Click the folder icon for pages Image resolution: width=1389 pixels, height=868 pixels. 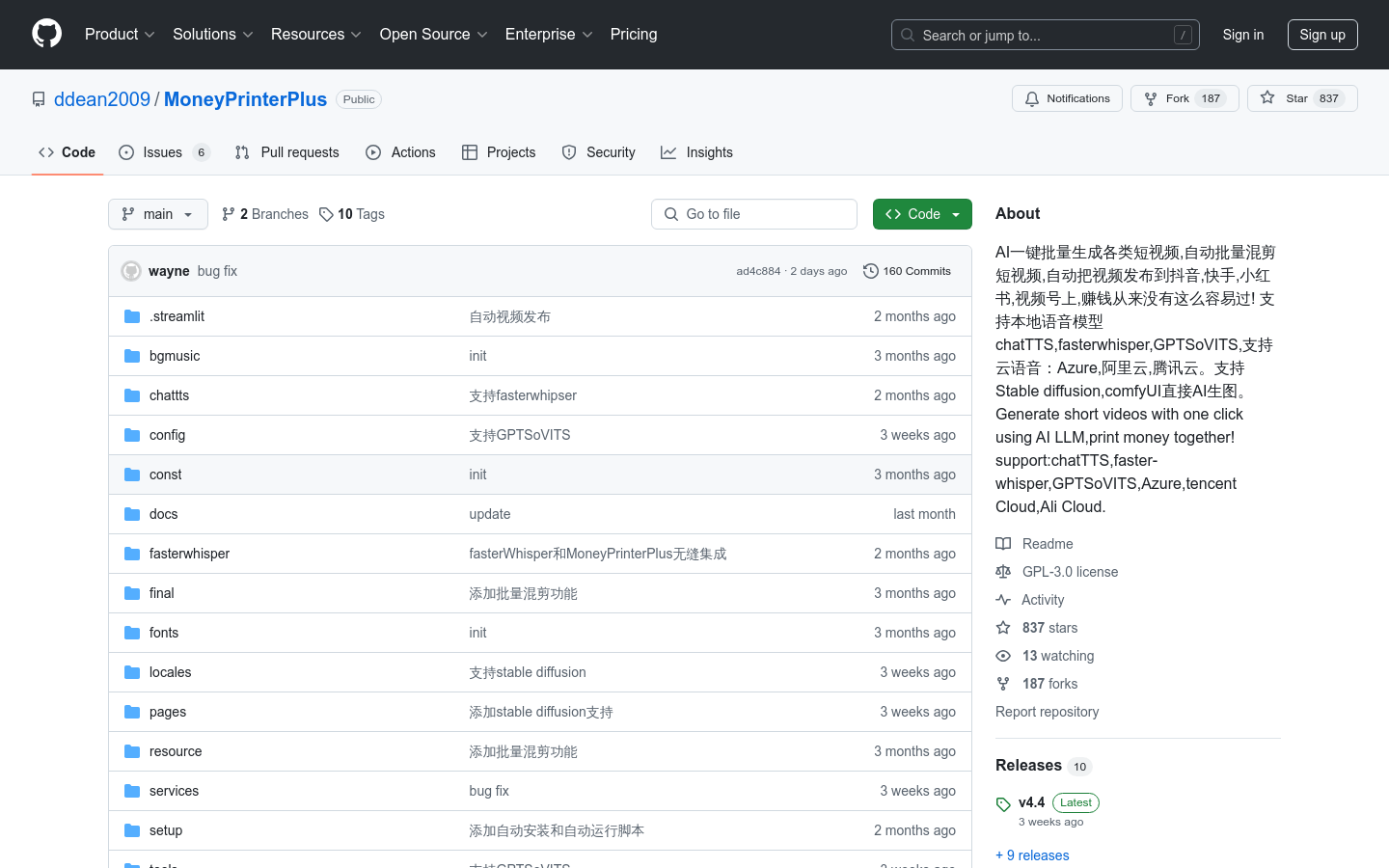click(x=132, y=712)
